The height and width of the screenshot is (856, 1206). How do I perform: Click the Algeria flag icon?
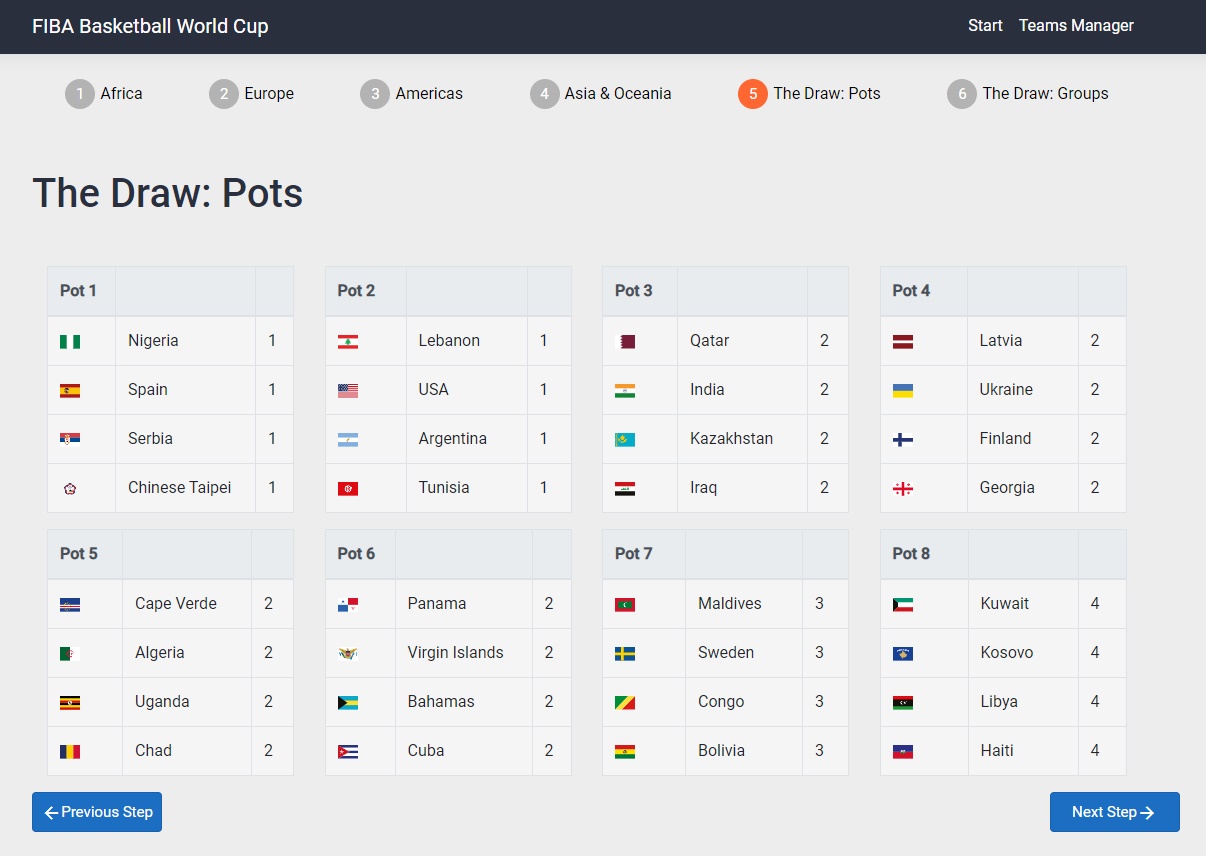coord(70,653)
